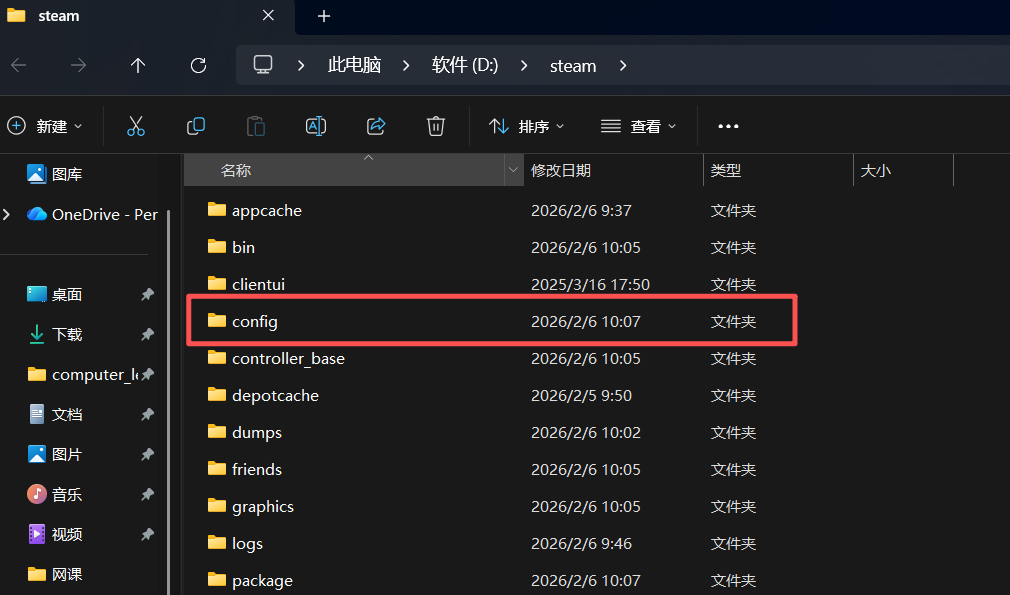Image resolution: width=1010 pixels, height=595 pixels.
Task: Click the computer monitor icon in address bar
Action: pyautogui.click(x=263, y=64)
